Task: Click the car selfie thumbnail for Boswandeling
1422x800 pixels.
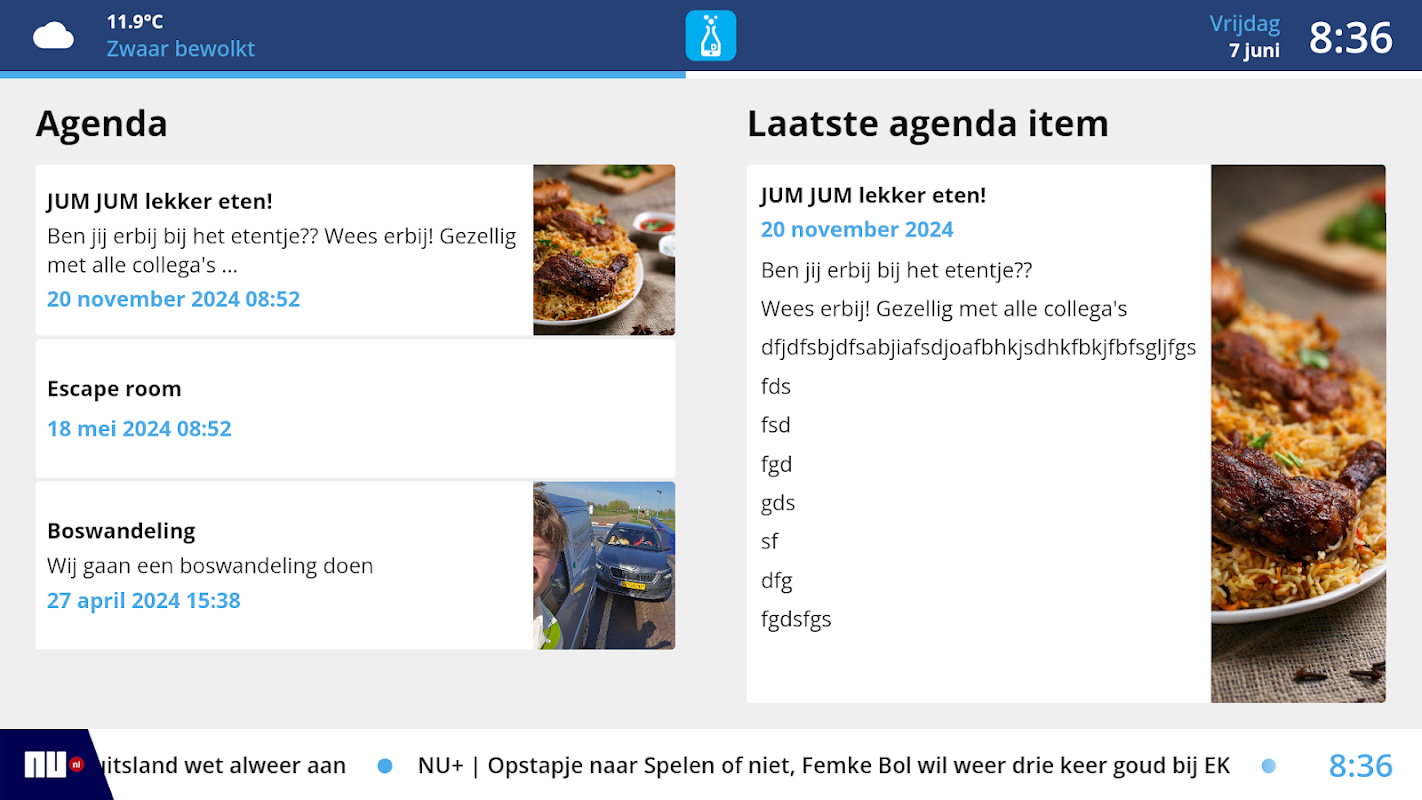Action: tap(604, 566)
